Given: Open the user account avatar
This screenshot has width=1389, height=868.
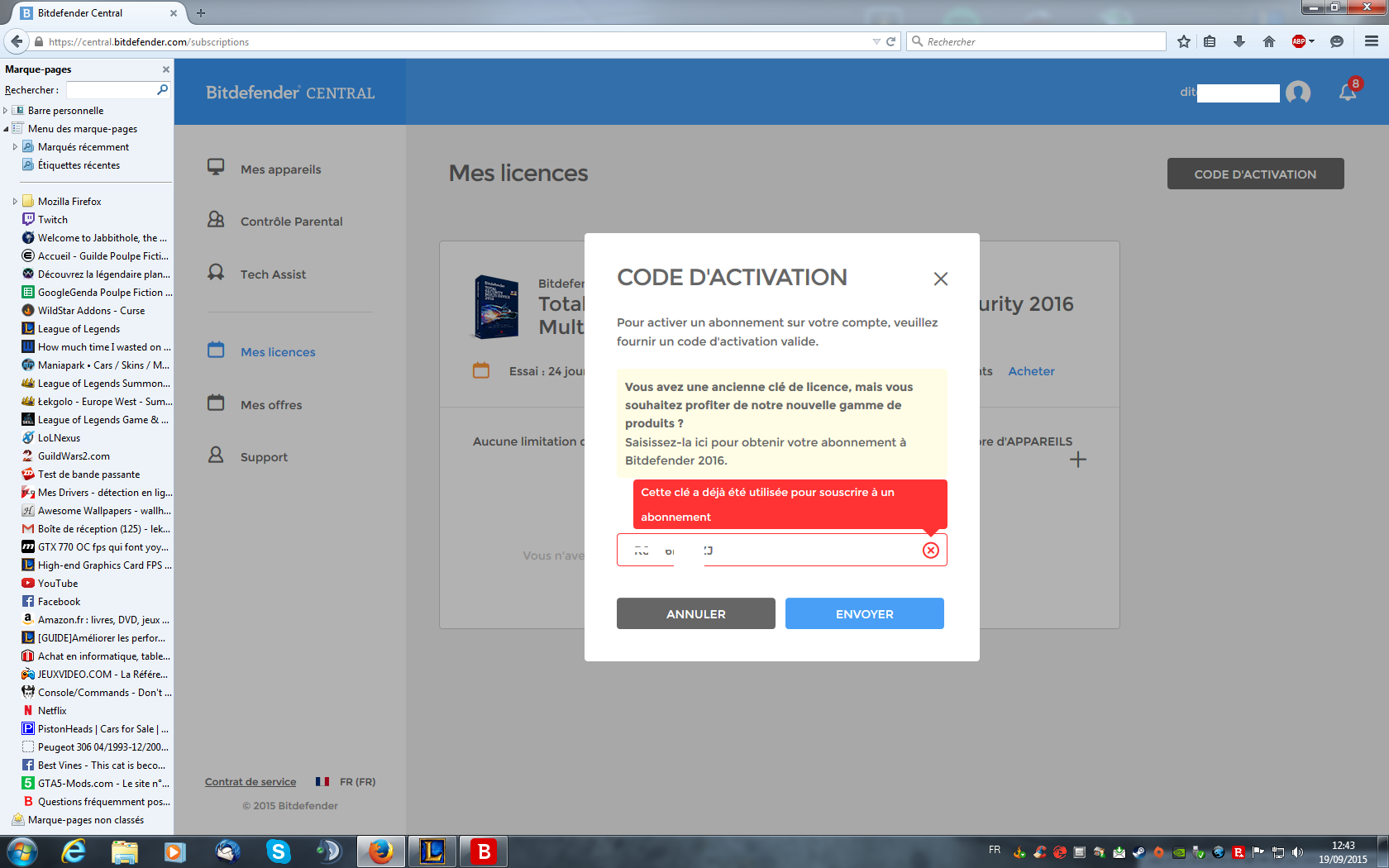Looking at the screenshot, I should [x=1298, y=92].
